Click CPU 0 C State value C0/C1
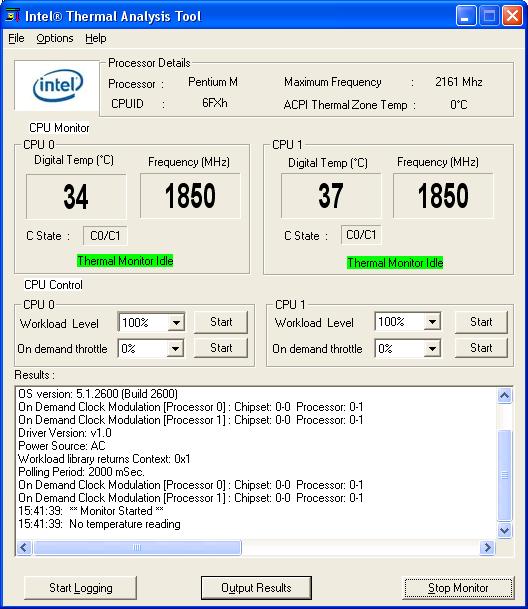The width and height of the screenshot is (528, 609). tap(105, 236)
